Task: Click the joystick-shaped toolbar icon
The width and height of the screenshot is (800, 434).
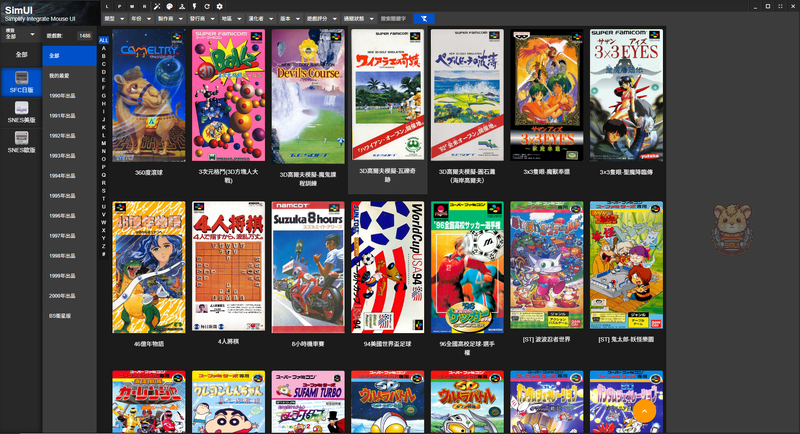Action: pos(182,6)
